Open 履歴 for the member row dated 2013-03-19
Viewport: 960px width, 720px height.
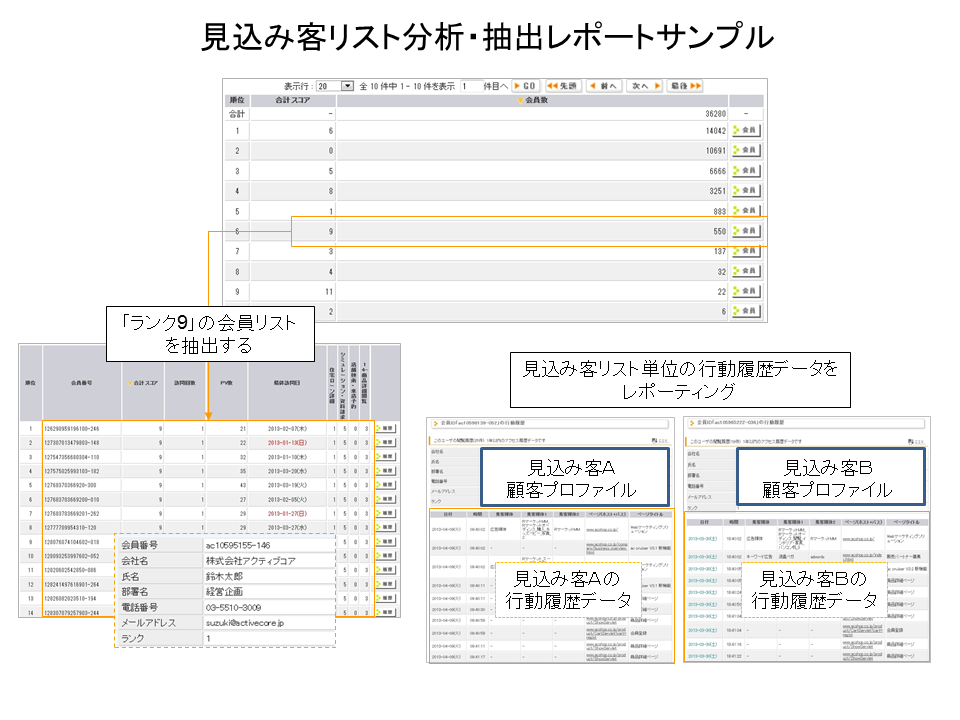pyautogui.click(x=386, y=485)
